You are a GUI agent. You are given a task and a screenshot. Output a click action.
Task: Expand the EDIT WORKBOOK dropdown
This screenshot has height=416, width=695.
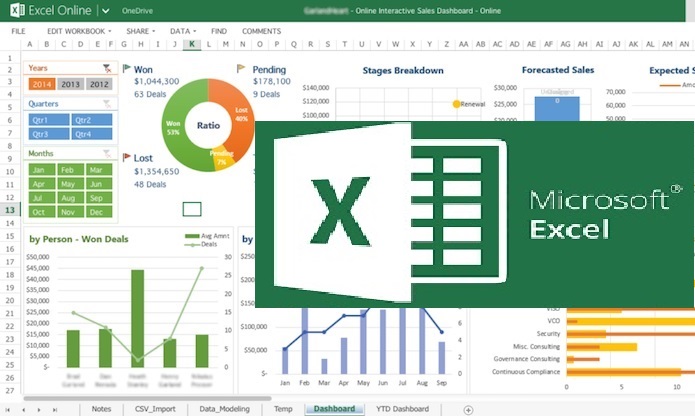[x=79, y=31]
